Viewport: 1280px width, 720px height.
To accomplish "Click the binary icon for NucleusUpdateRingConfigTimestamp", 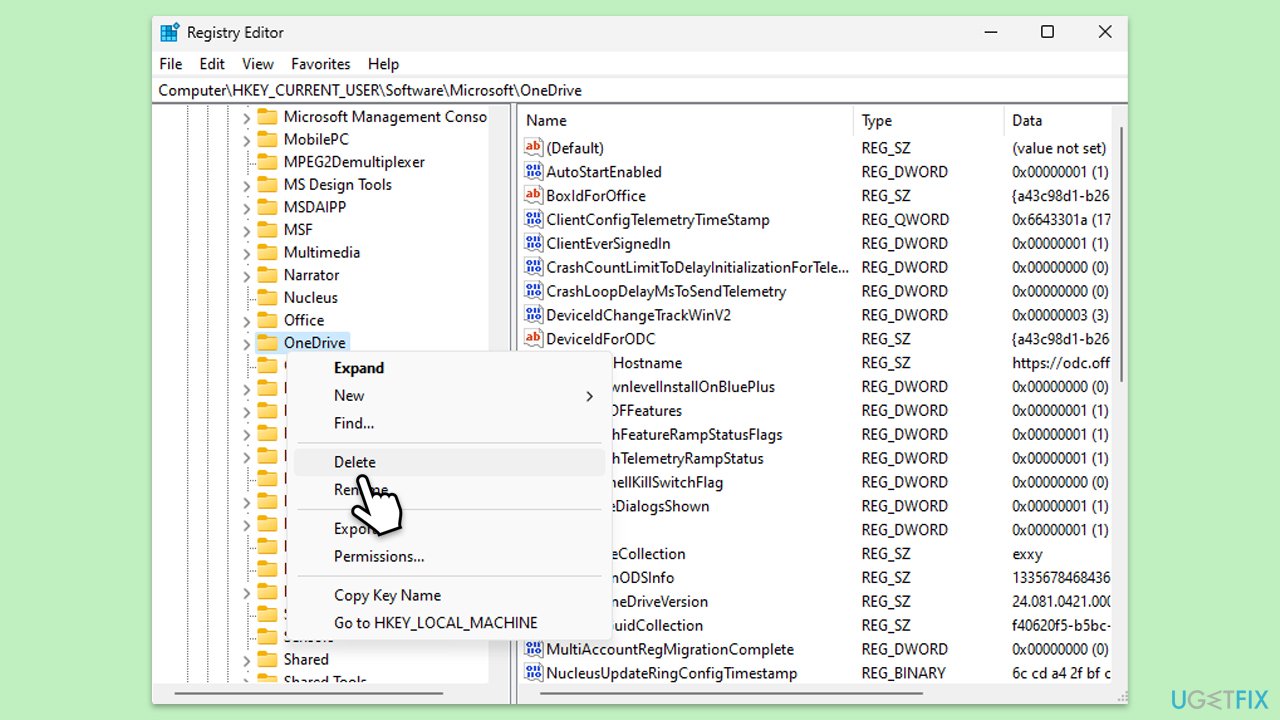I will point(533,673).
